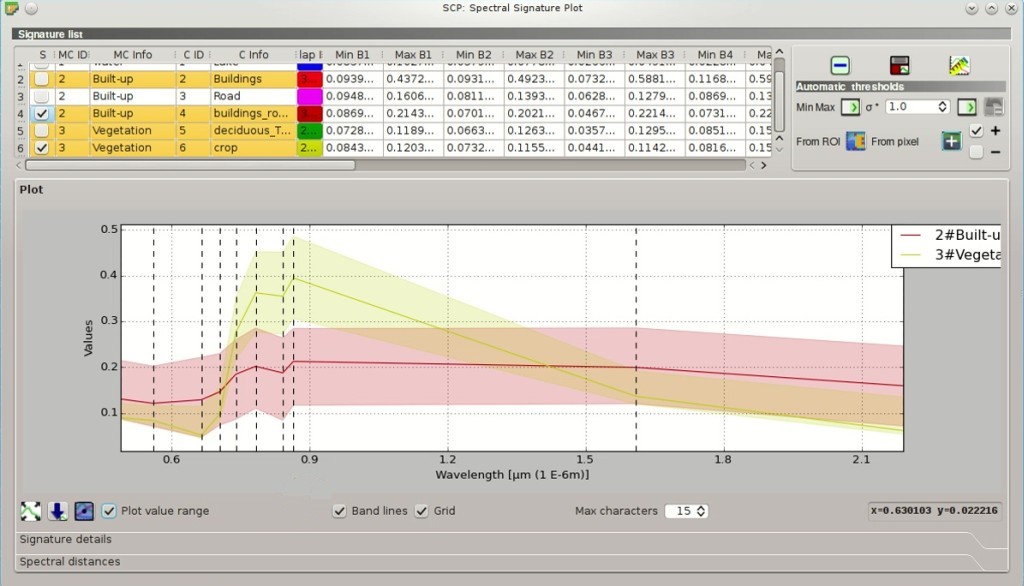Sort by the MC Info column header
The image size is (1024, 586).
(x=132, y=55)
